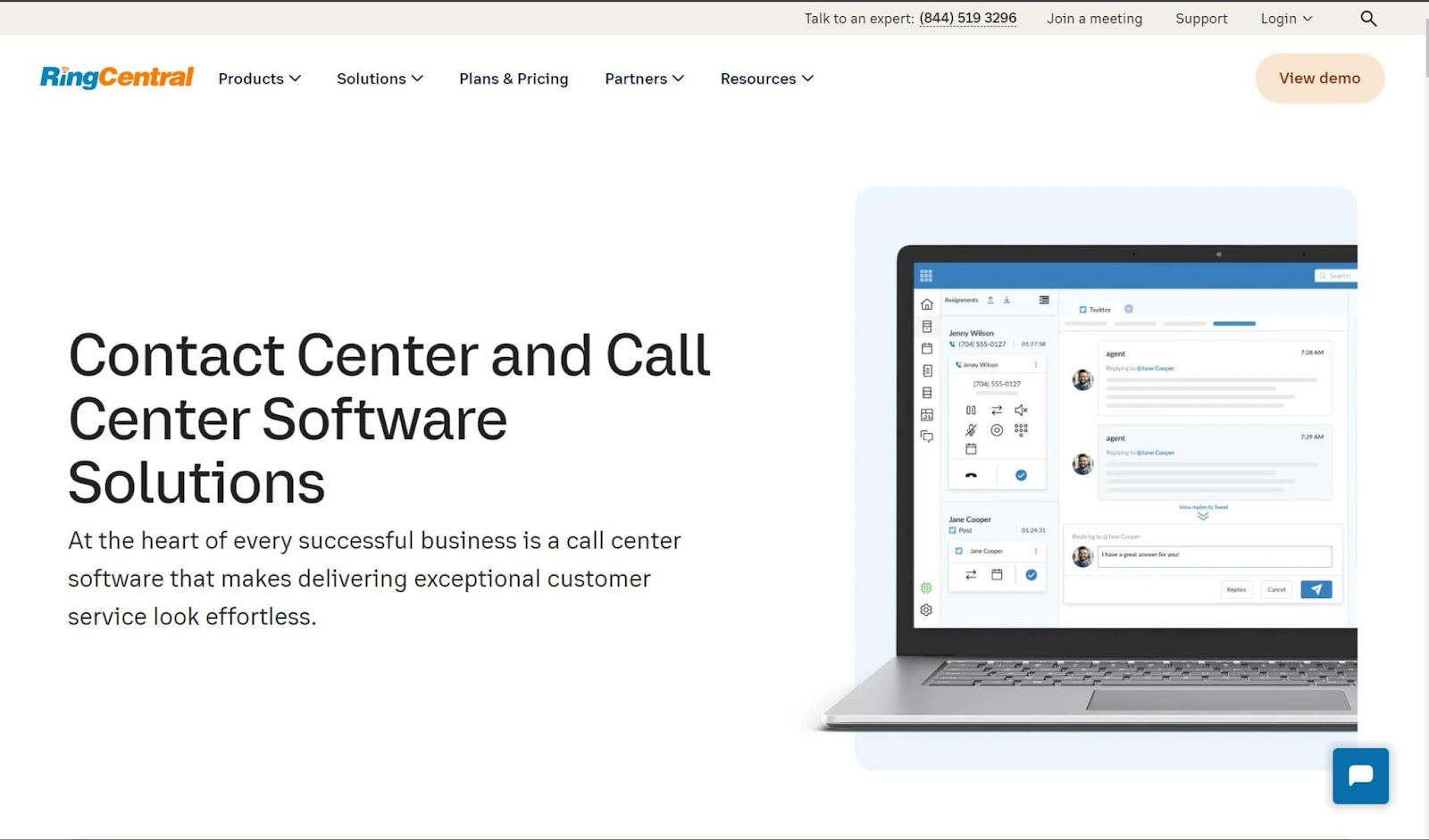Open the Login dropdown

point(1286,19)
